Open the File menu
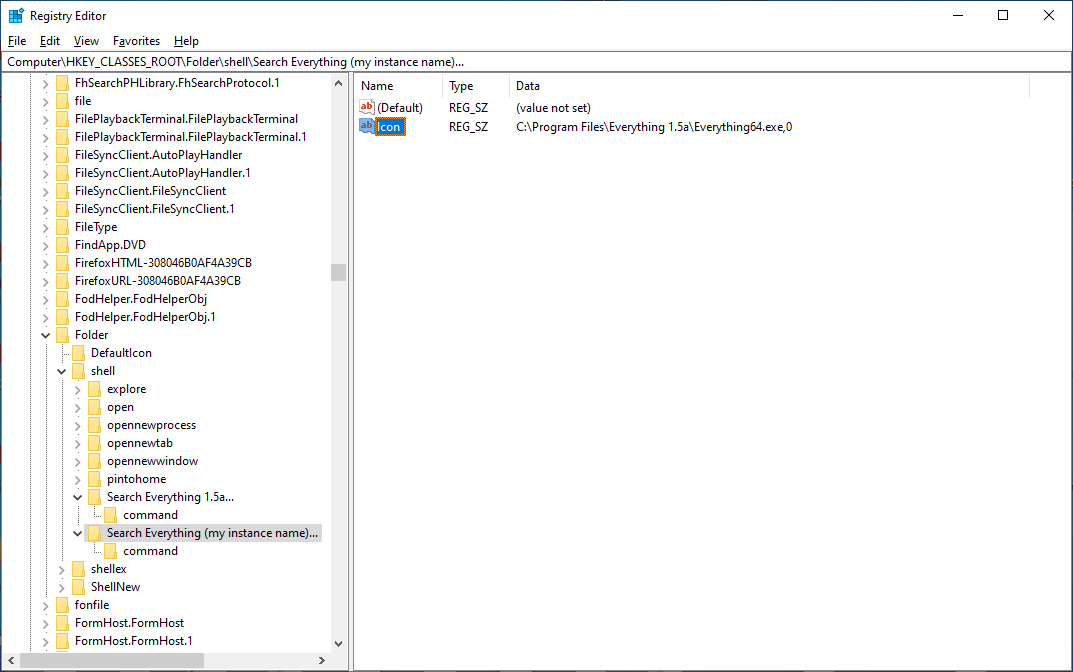1073x672 pixels. pos(17,41)
